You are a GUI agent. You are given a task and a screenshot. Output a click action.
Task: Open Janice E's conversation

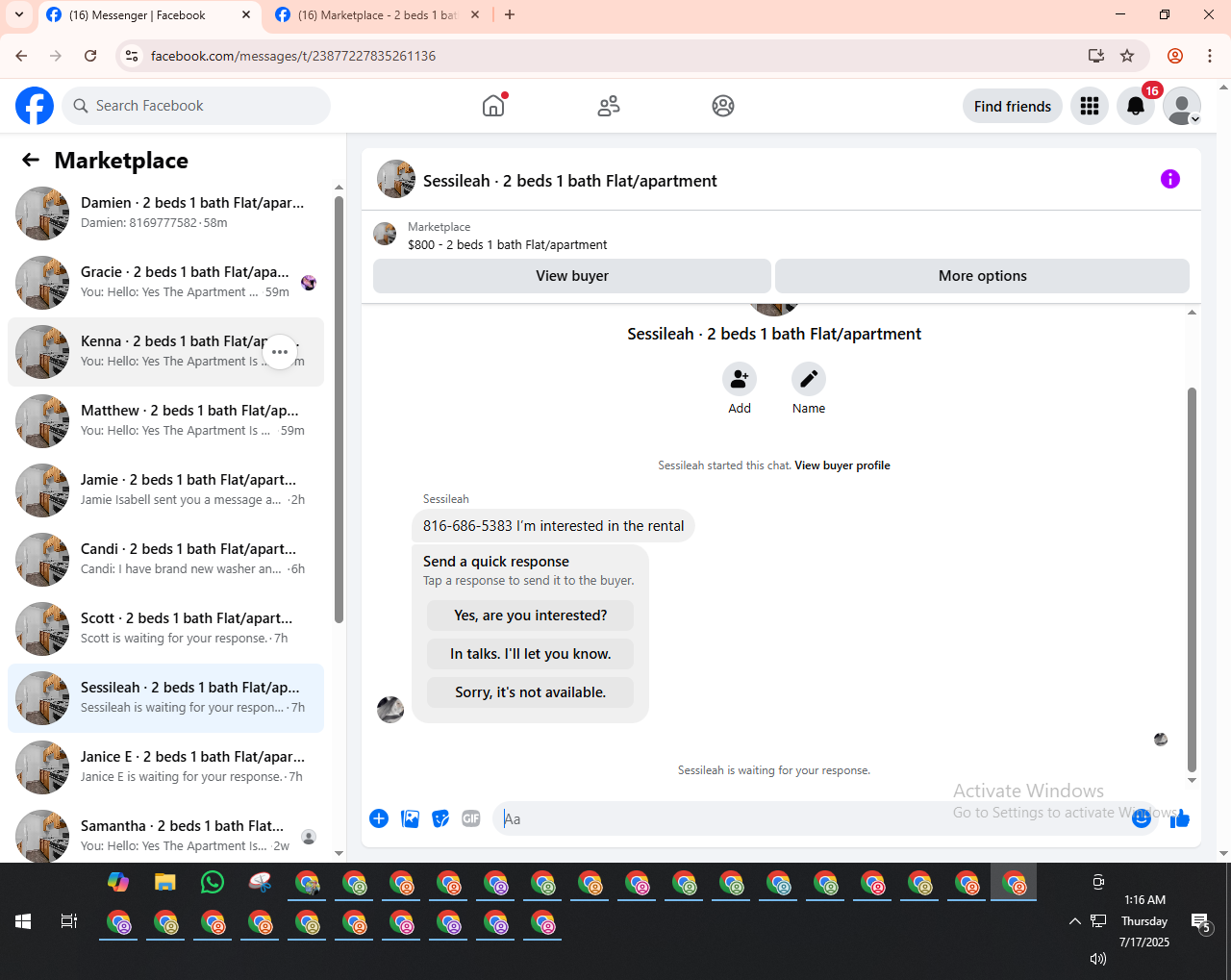click(x=165, y=767)
